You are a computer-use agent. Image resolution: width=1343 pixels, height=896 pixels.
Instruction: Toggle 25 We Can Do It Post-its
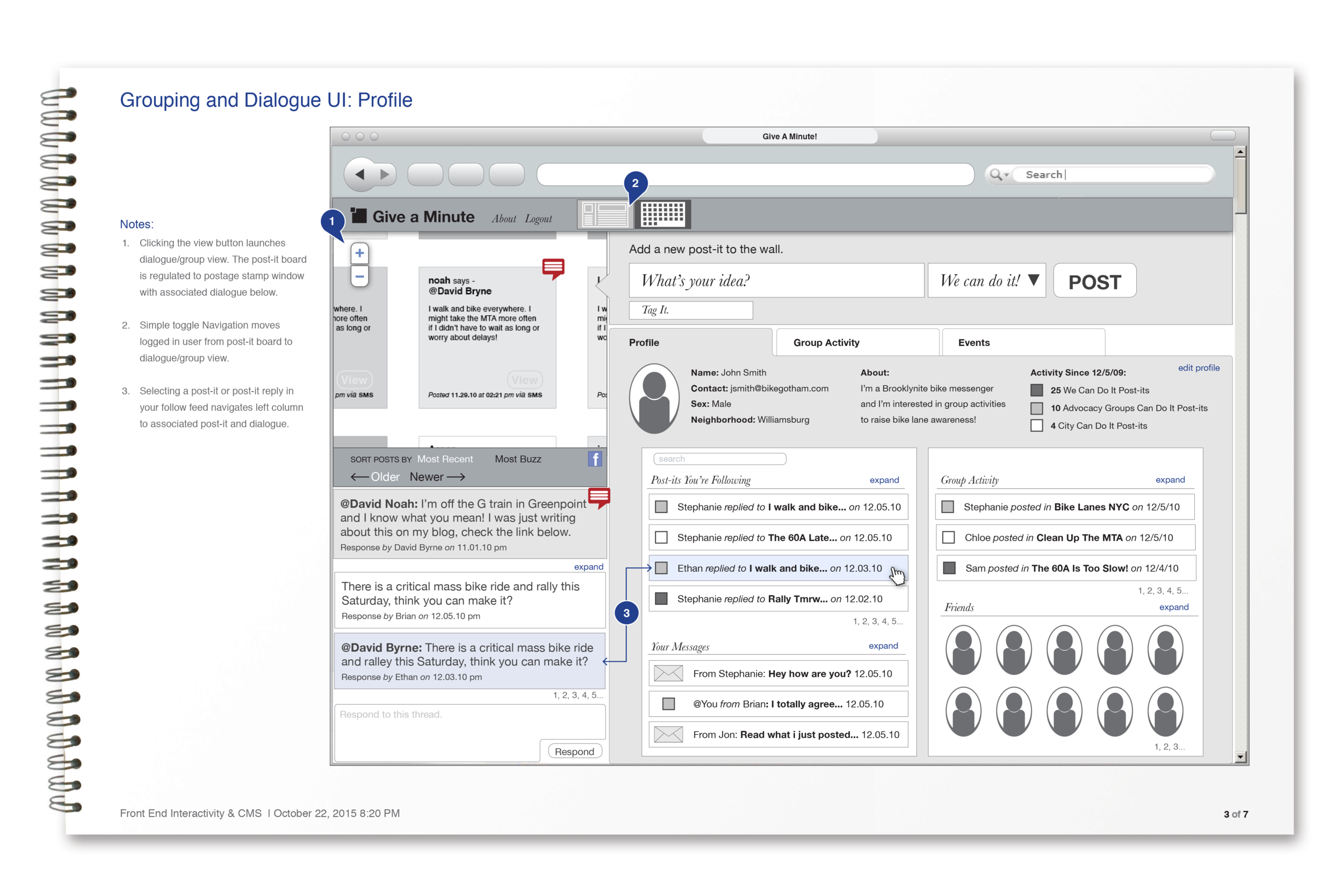tap(1036, 391)
